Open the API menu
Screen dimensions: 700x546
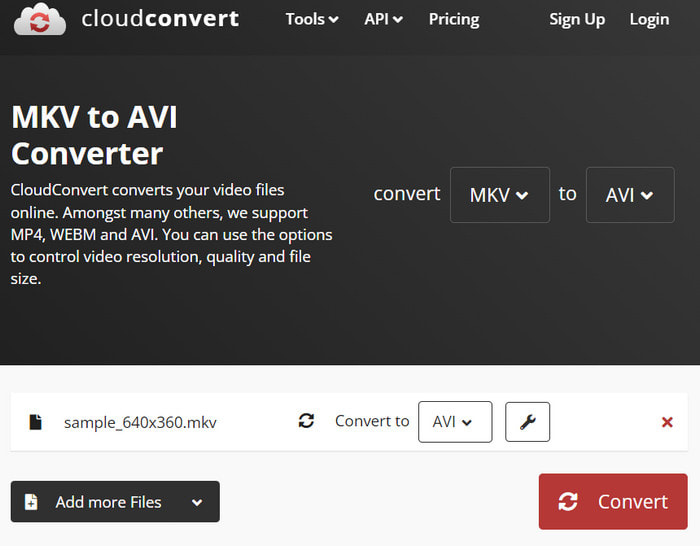pyautogui.click(x=383, y=19)
